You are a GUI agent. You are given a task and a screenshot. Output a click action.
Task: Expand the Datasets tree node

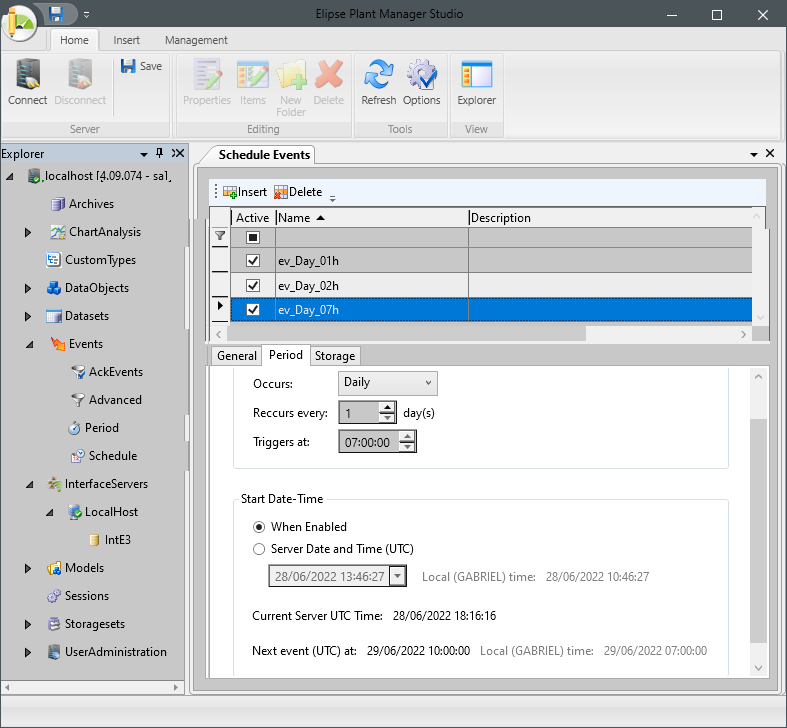[x=28, y=316]
